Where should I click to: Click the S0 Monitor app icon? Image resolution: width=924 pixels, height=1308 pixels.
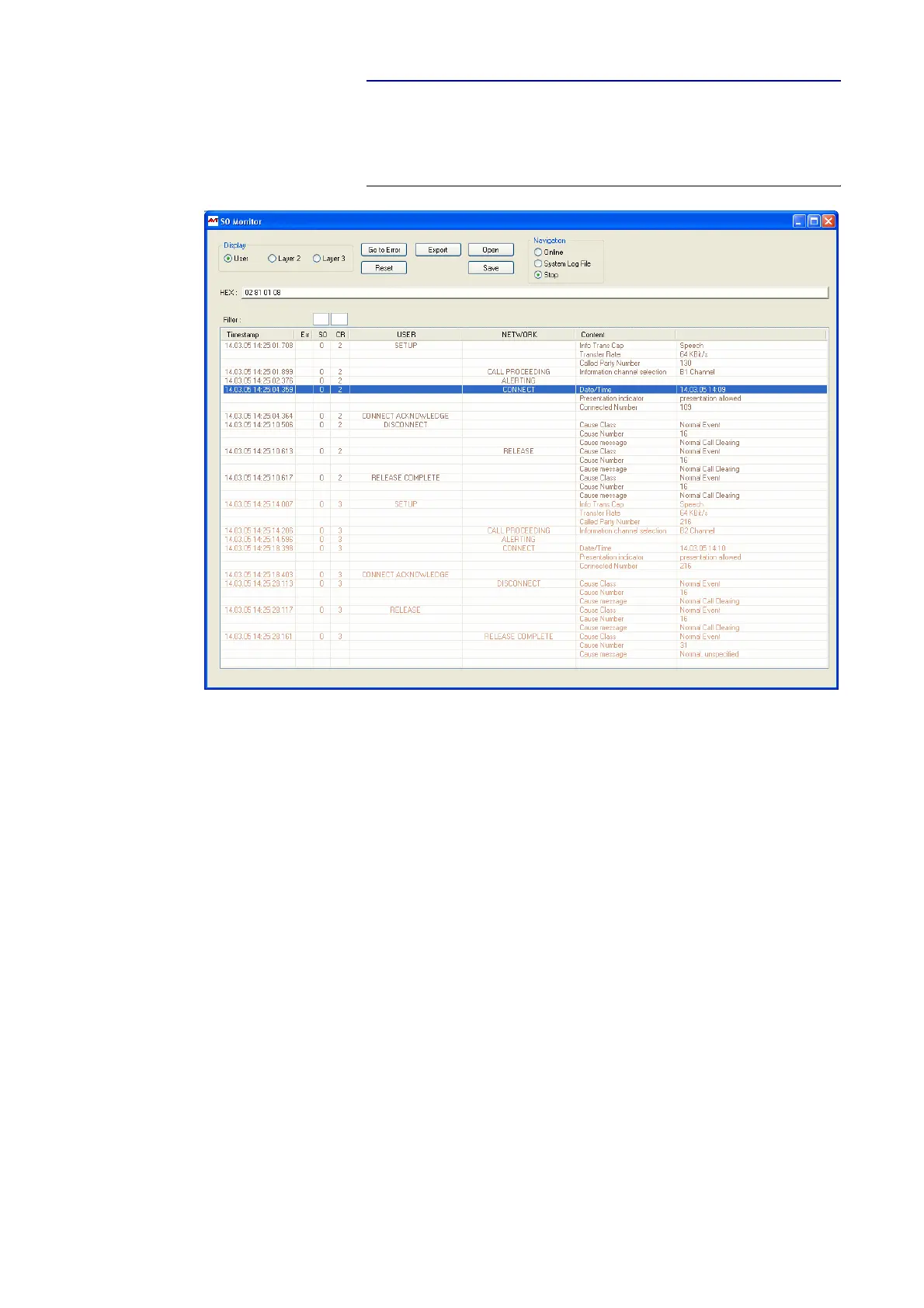(x=213, y=221)
